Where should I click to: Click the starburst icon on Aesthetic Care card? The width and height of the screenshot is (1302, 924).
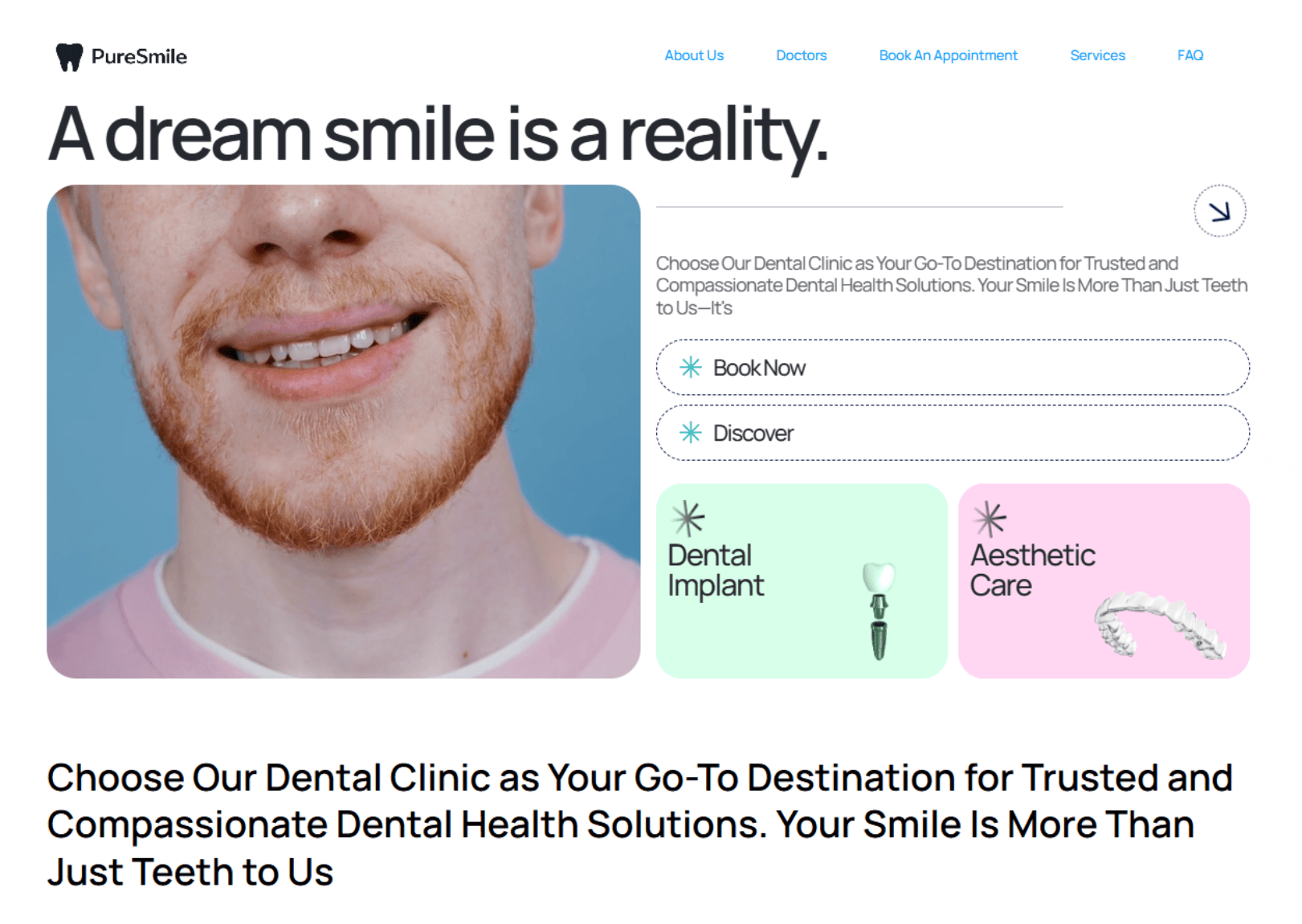(990, 519)
